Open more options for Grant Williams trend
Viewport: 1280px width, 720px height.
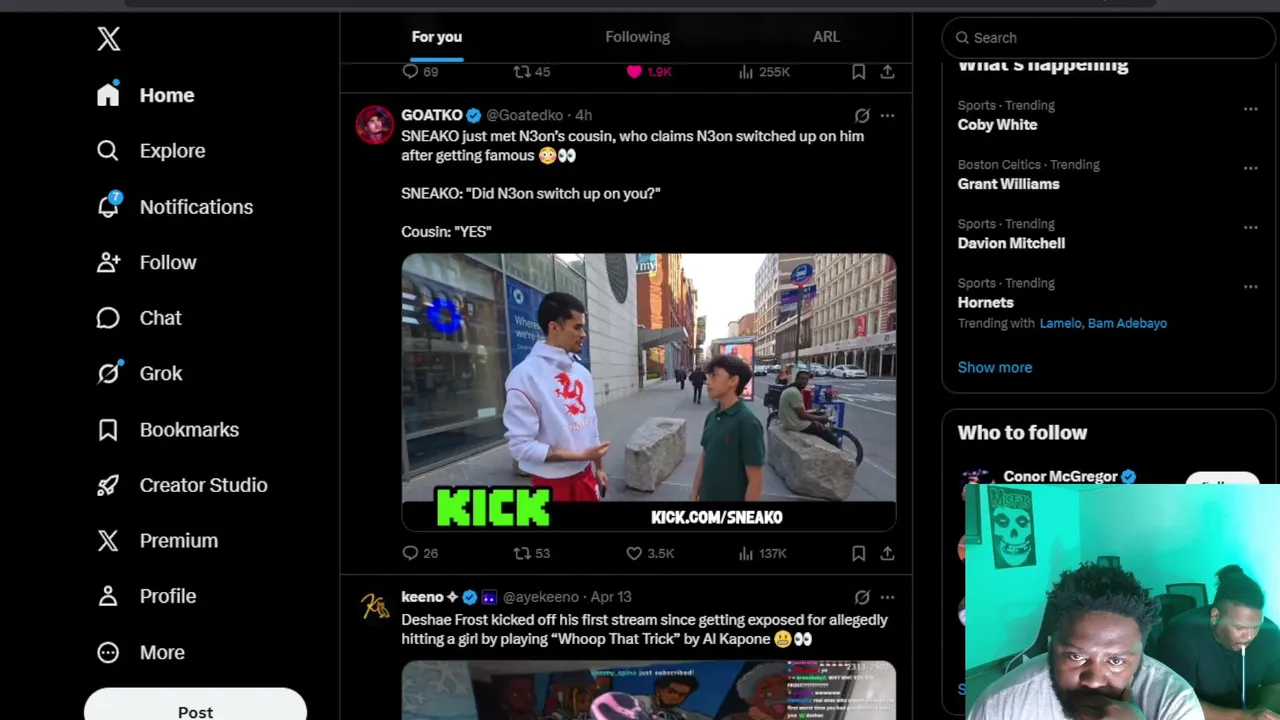point(1250,168)
